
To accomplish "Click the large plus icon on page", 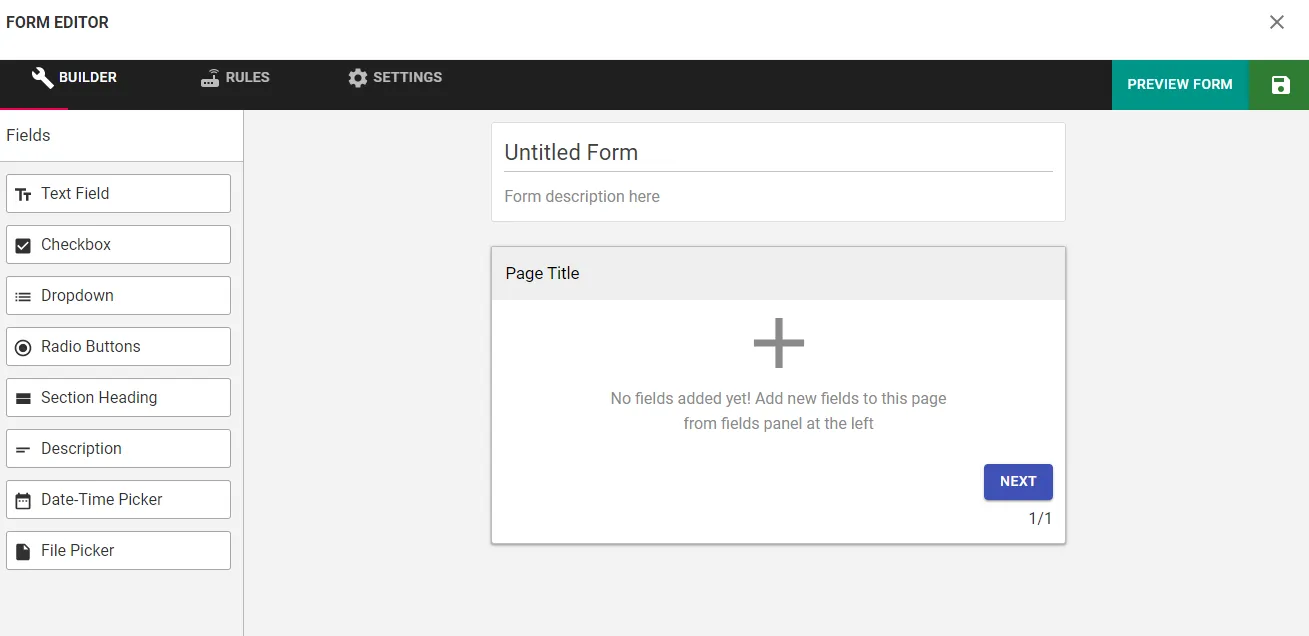I will (x=778, y=344).
